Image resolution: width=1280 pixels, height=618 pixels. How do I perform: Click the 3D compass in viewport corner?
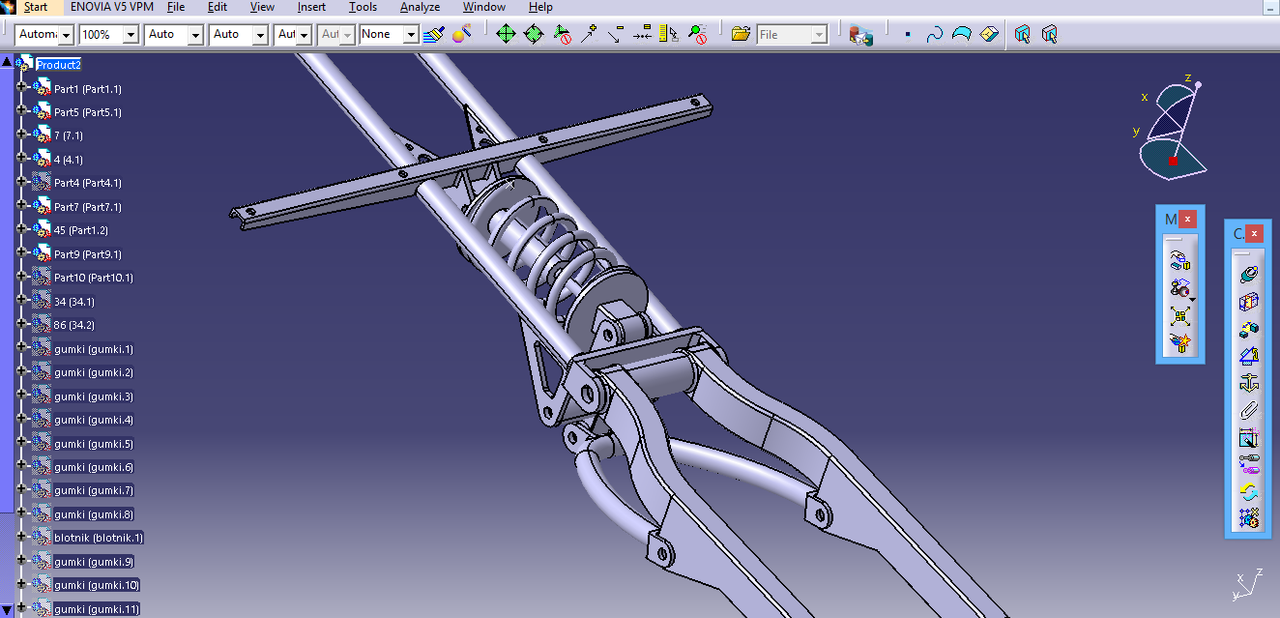click(x=1173, y=130)
